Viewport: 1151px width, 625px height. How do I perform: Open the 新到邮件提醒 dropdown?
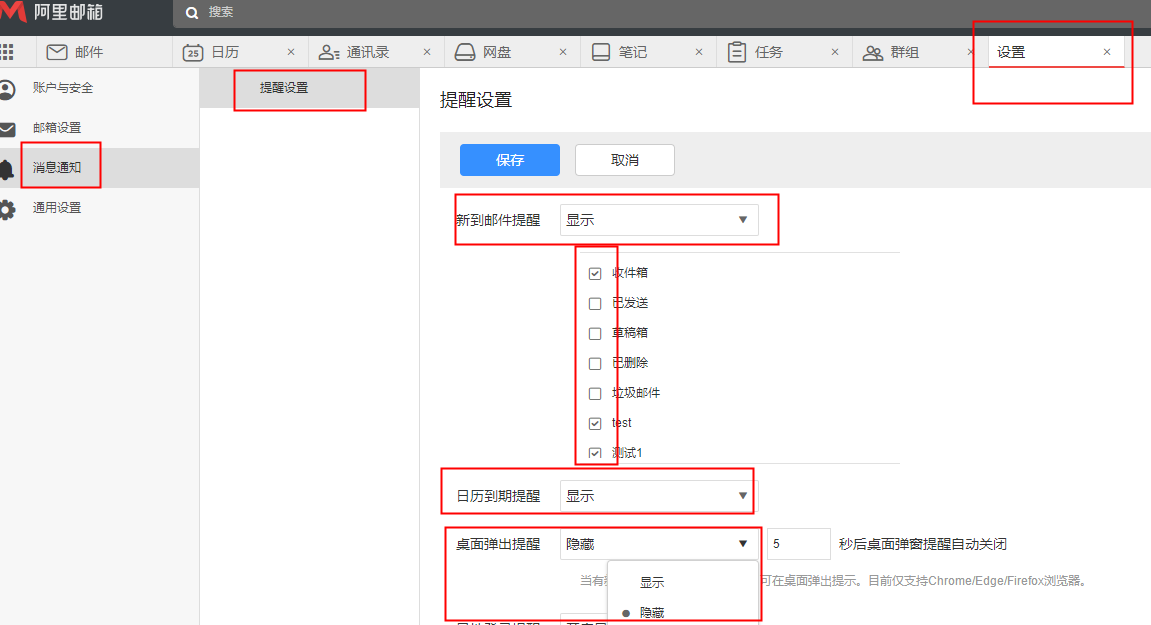(658, 220)
